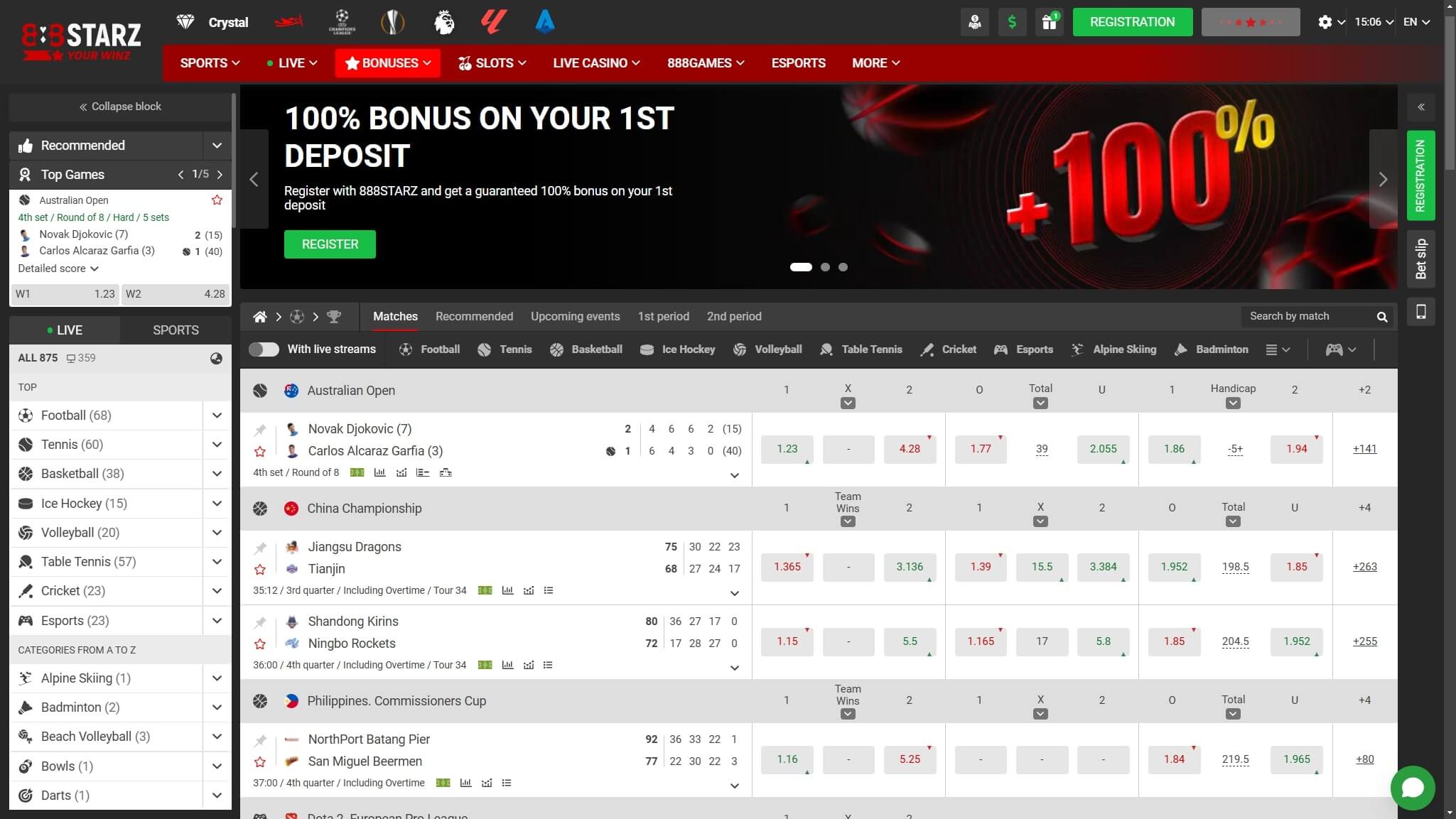Expand the Esports sport category
Image resolution: width=1456 pixels, height=819 pixels.
pyautogui.click(x=217, y=621)
